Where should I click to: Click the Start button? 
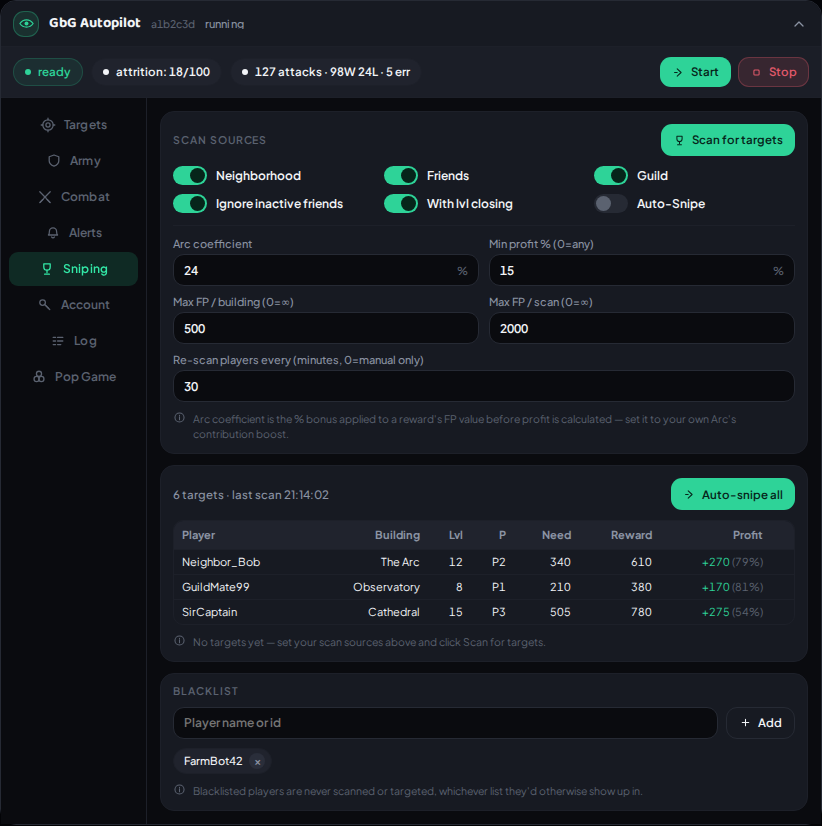[695, 72]
